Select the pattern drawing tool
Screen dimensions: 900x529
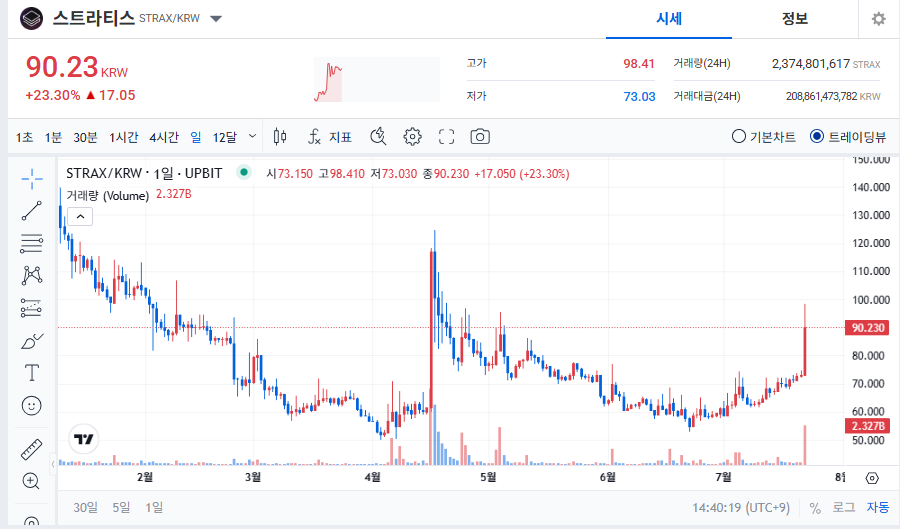[x=32, y=275]
